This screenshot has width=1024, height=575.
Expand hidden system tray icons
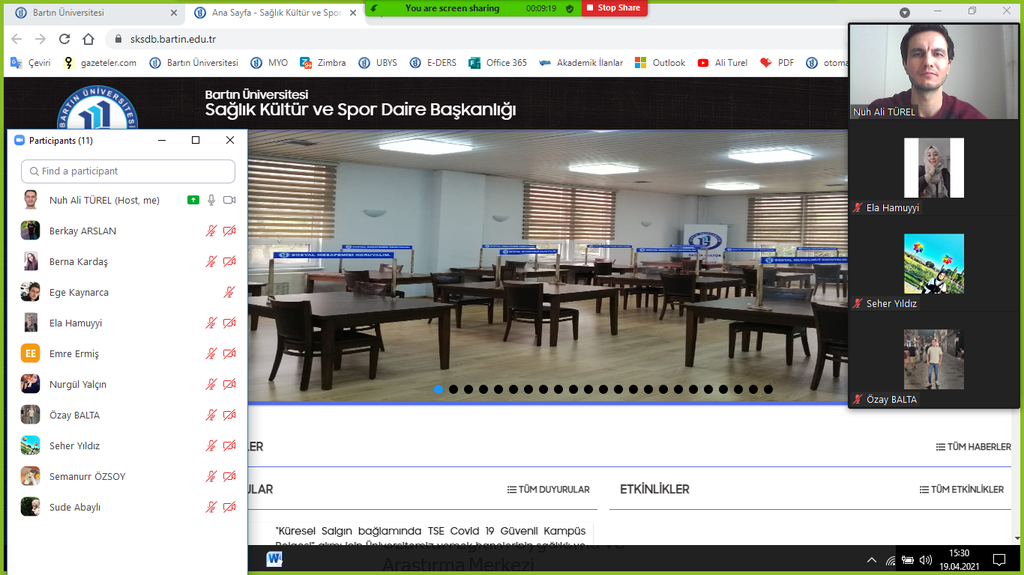coord(871,559)
